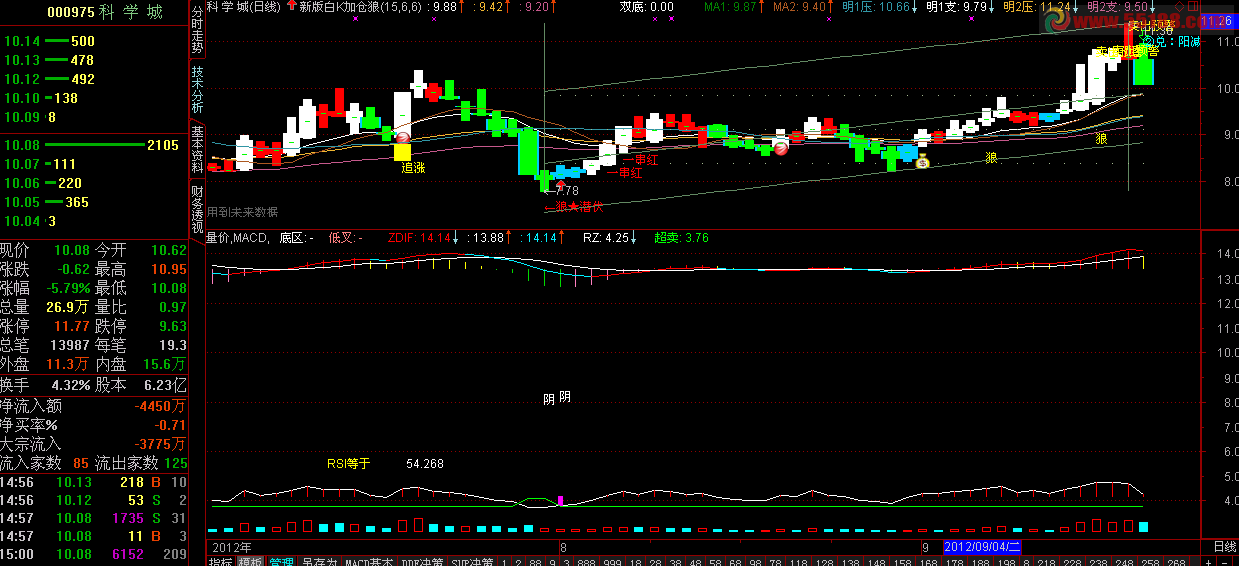Switch to the SUP决策 bottom tab
Viewport: 1239px width, 566px height.
coord(473,561)
